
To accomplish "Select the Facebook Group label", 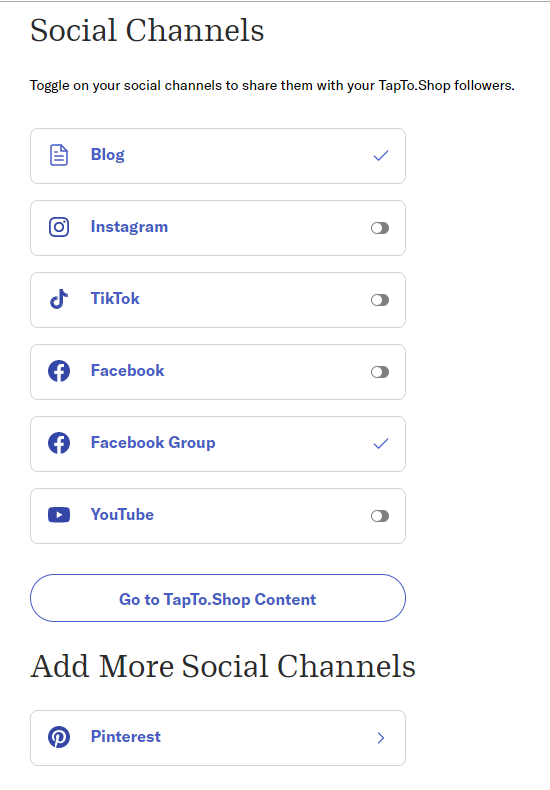I will click(153, 442).
